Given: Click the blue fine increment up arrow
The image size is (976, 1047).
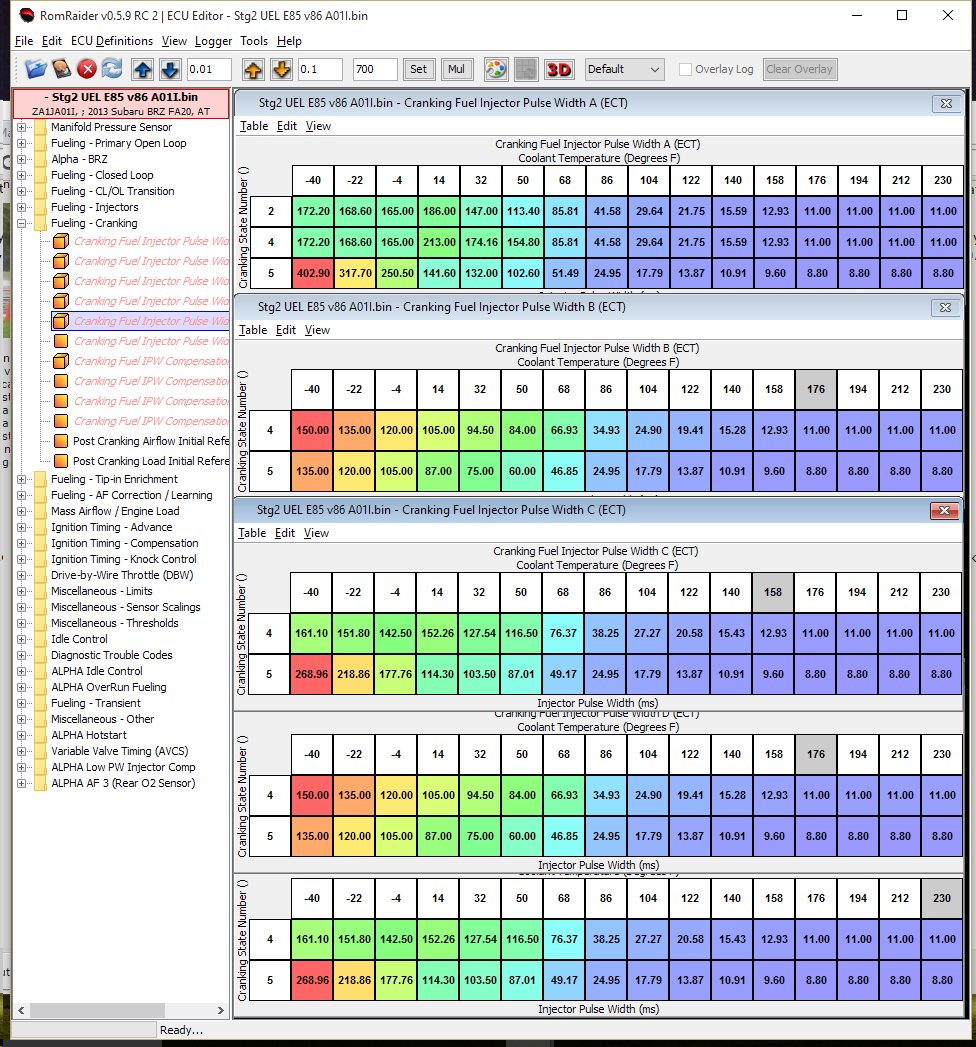Looking at the screenshot, I should (143, 69).
